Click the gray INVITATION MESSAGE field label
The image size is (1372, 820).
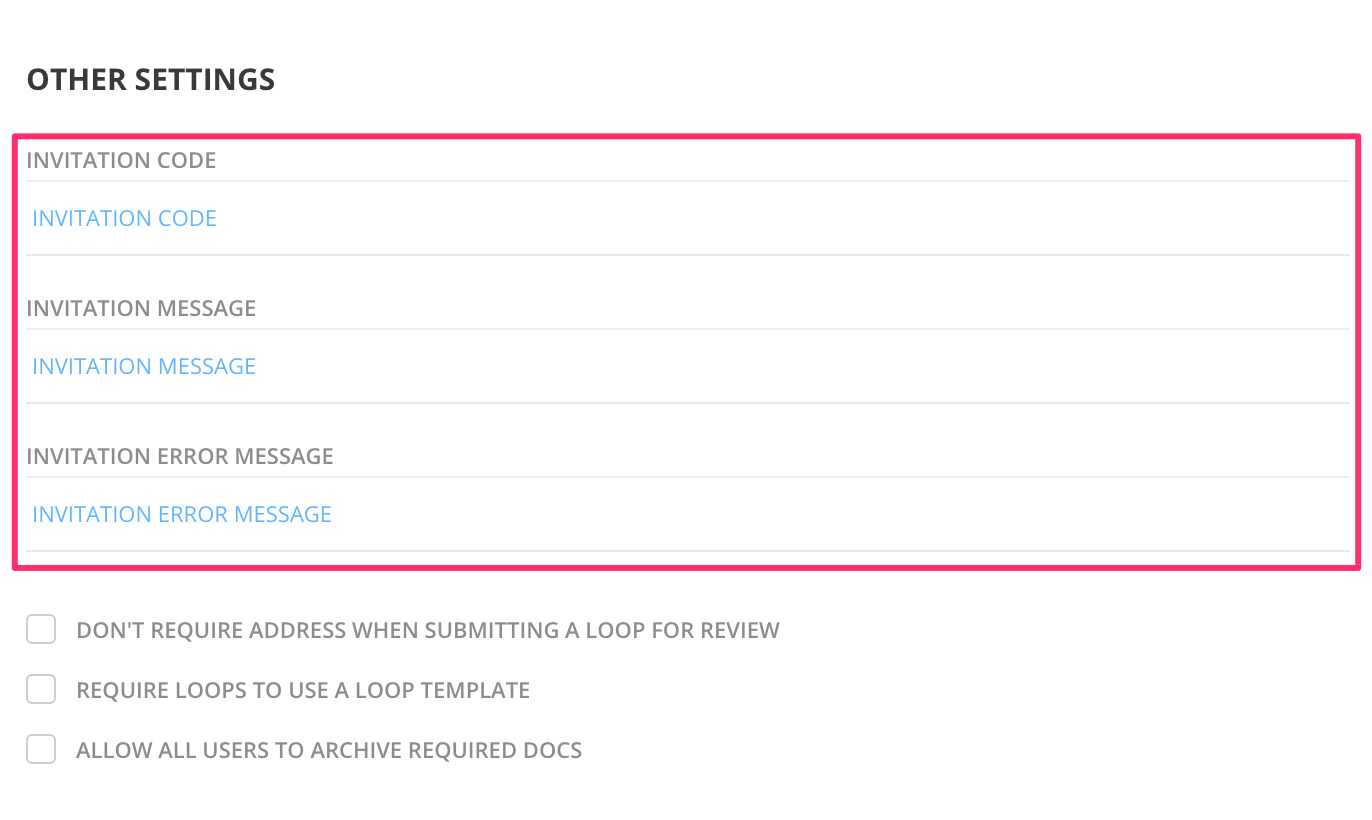tap(141, 309)
